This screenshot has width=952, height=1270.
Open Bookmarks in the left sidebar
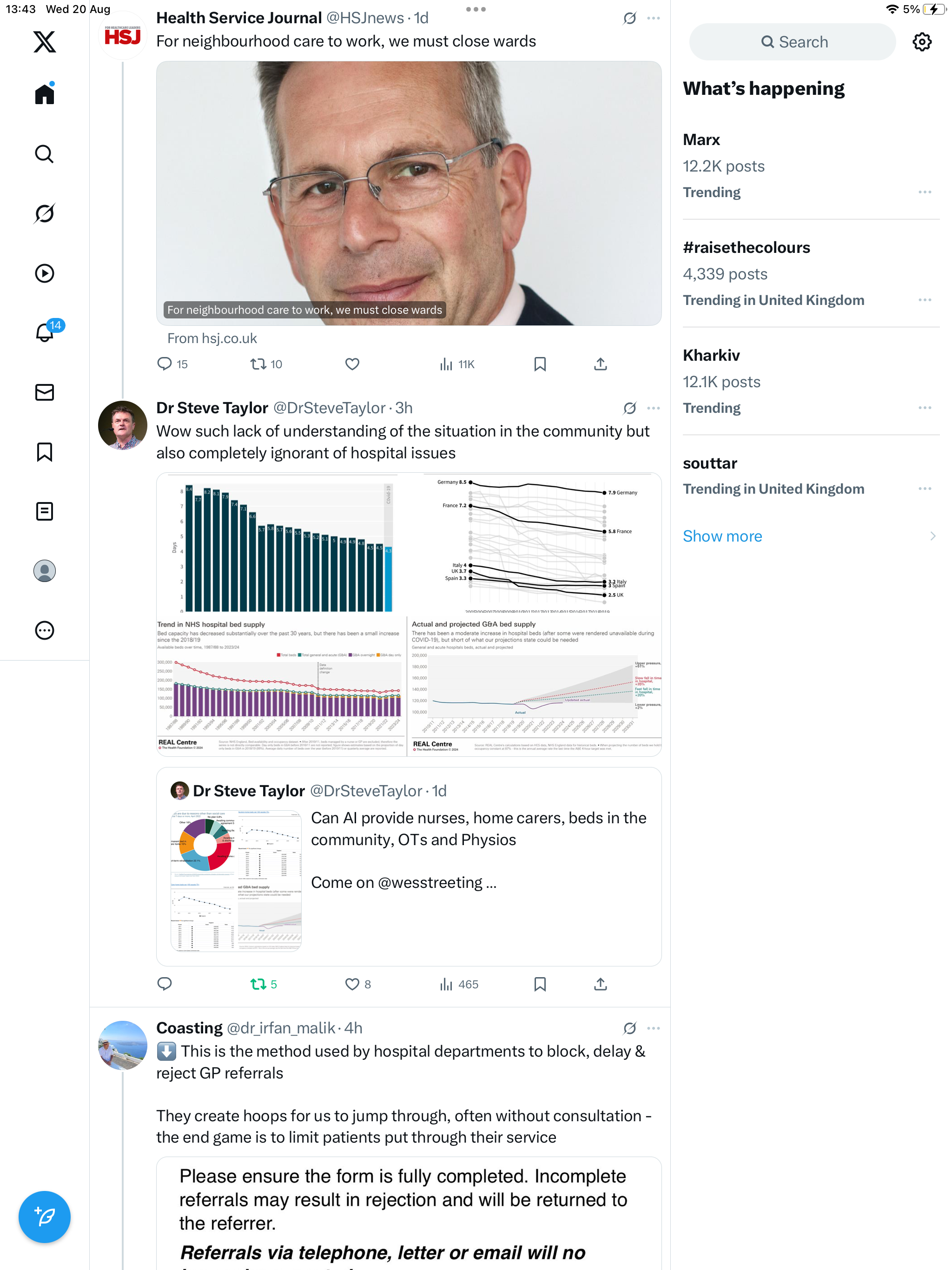[44, 452]
